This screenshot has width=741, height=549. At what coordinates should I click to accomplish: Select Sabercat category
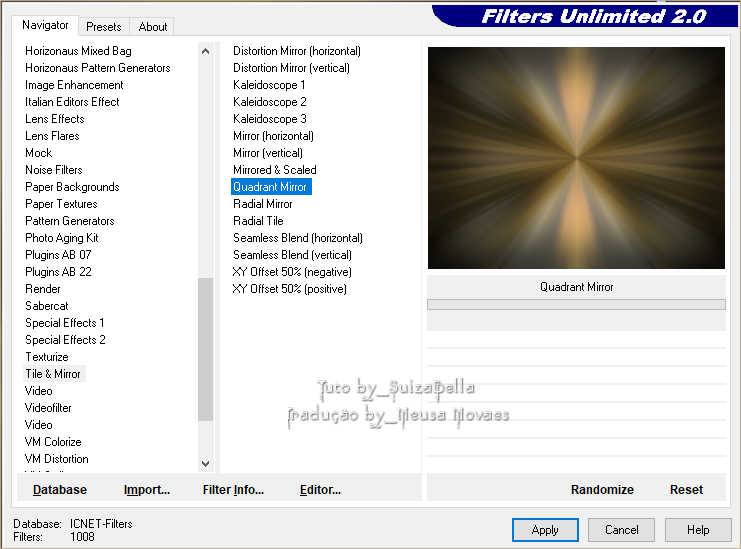coord(47,306)
